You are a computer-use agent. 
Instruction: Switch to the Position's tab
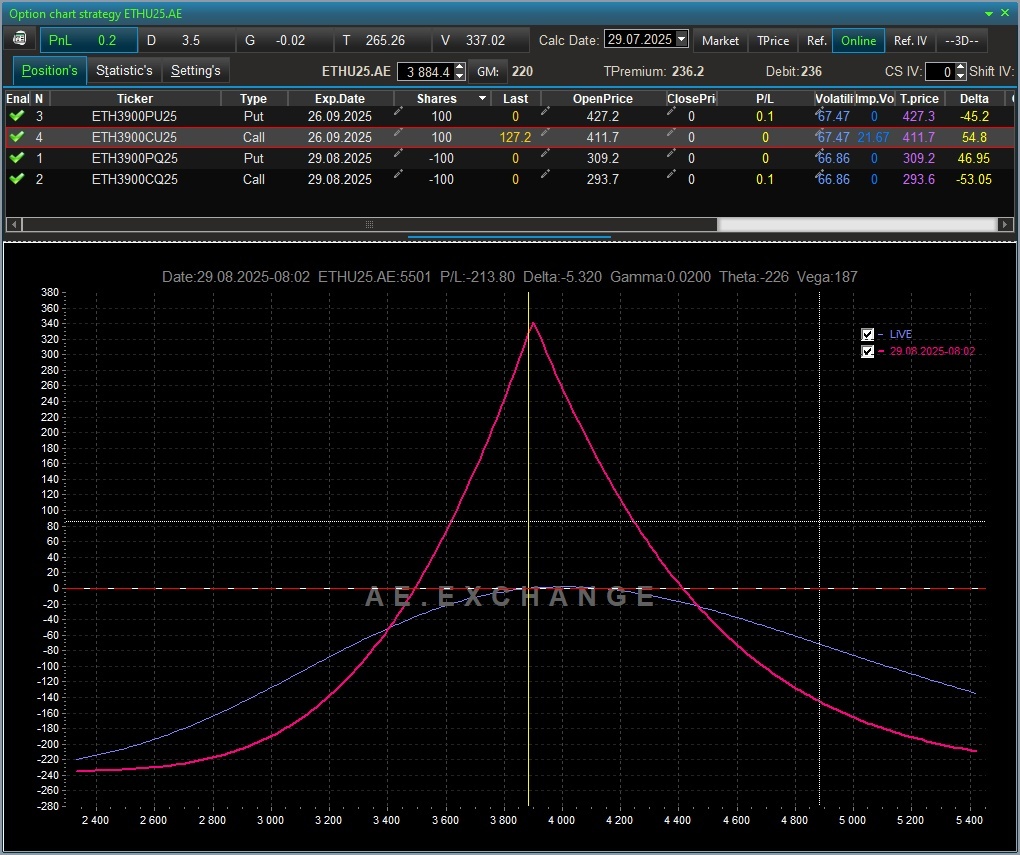click(x=49, y=70)
